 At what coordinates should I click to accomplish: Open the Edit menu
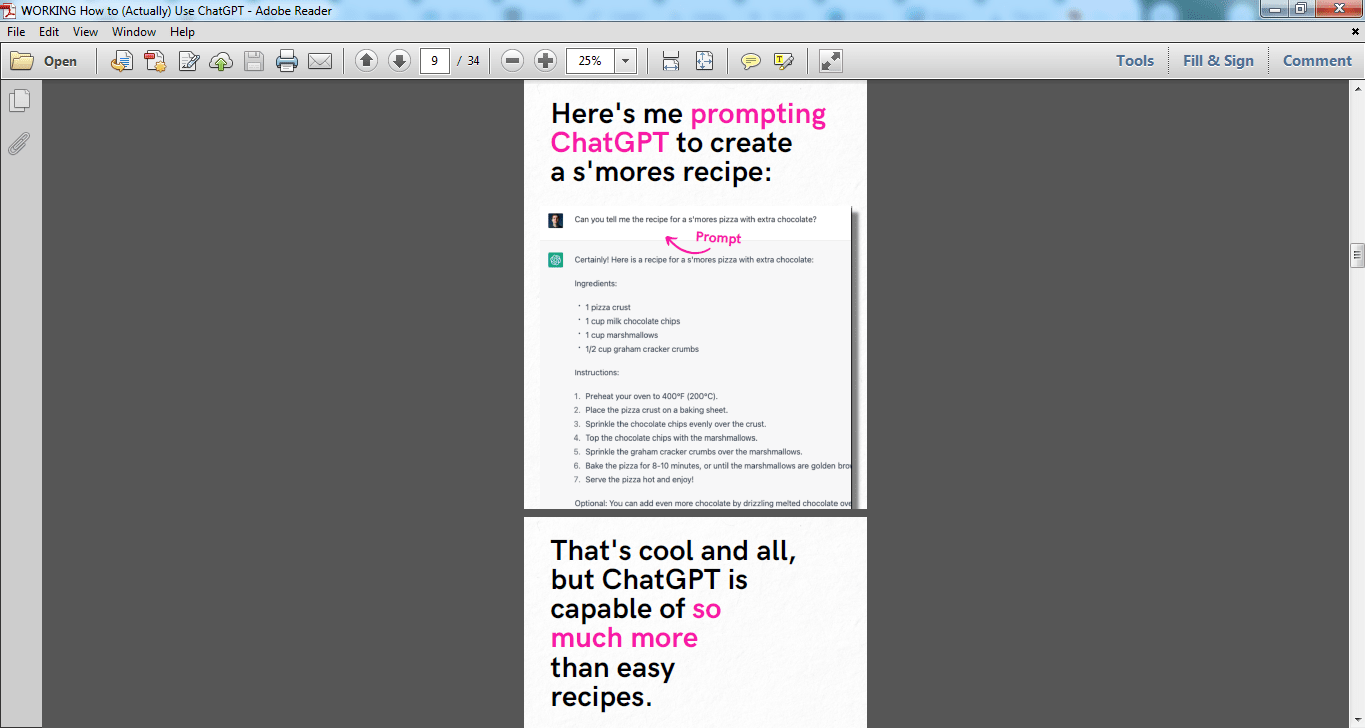[x=49, y=32]
